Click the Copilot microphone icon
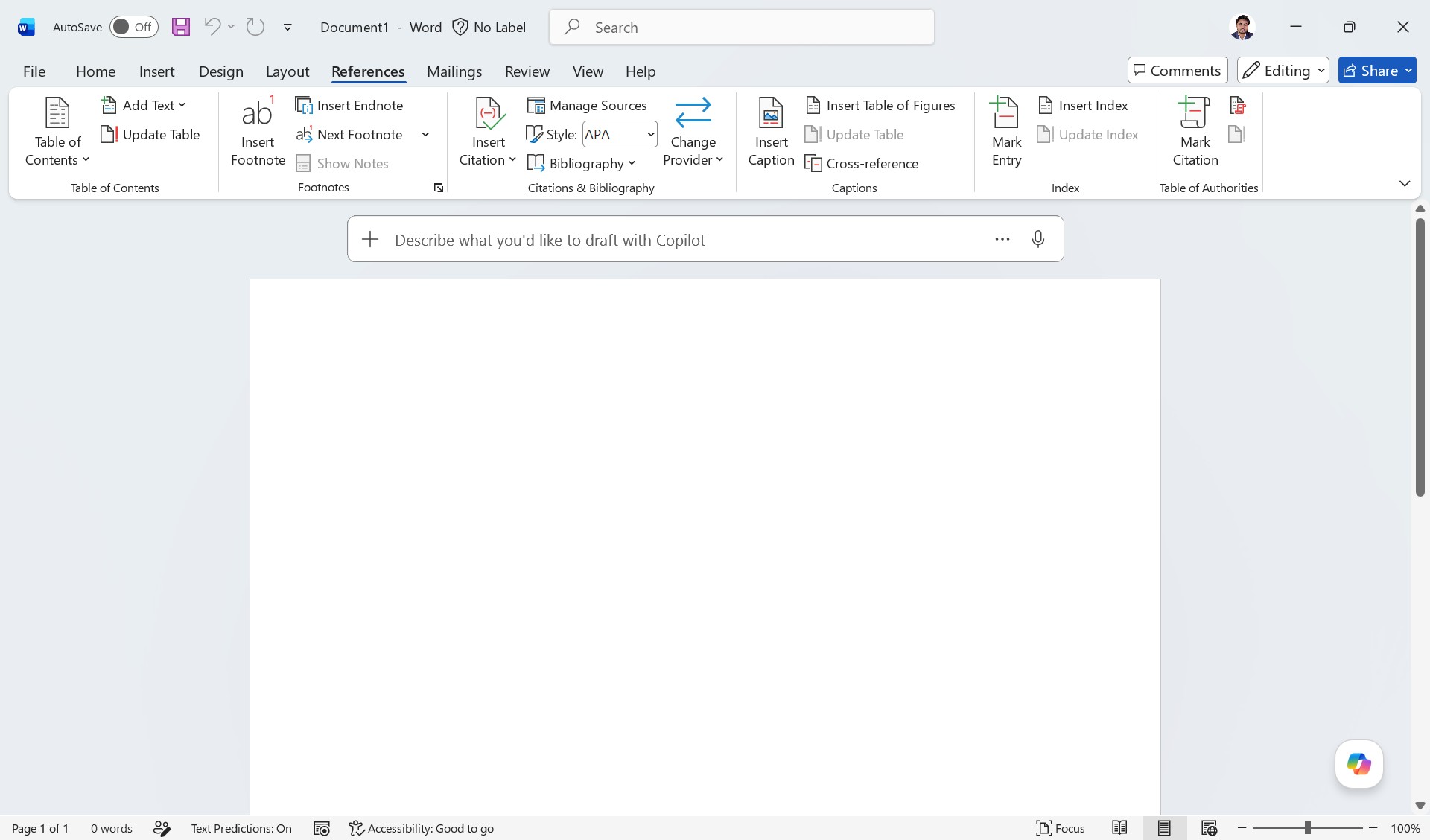 pos(1037,239)
